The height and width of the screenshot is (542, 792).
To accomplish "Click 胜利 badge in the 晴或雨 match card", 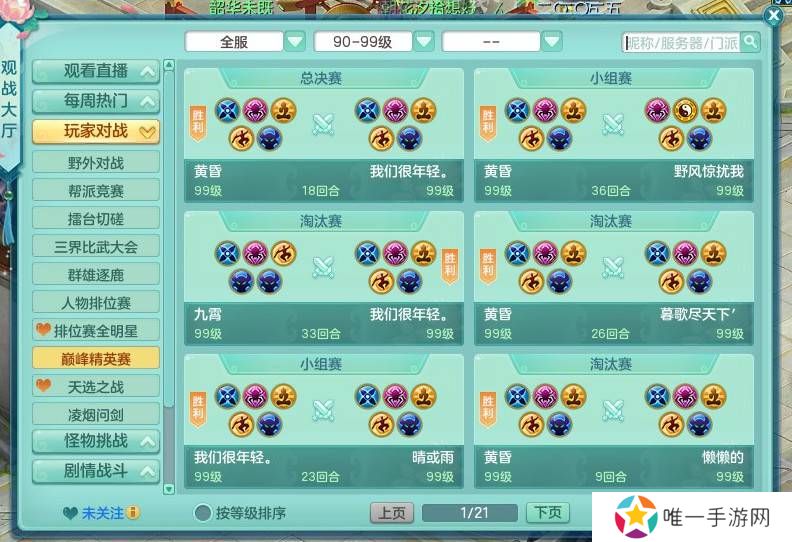I will 198,409.
